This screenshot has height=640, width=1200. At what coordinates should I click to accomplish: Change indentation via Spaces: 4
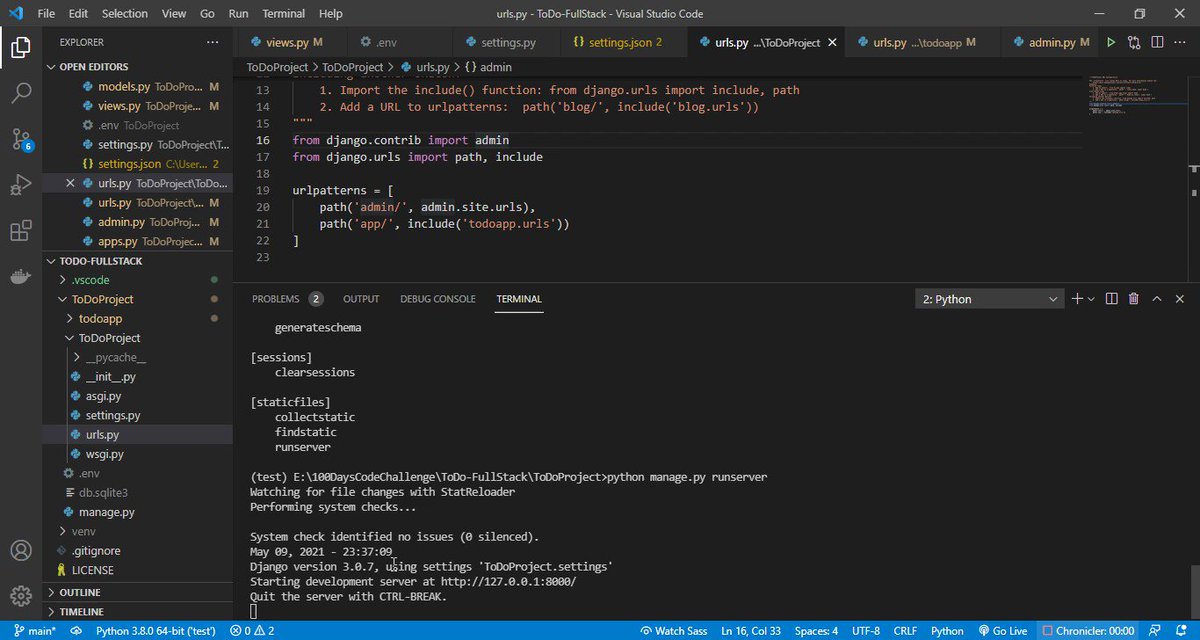coord(817,631)
